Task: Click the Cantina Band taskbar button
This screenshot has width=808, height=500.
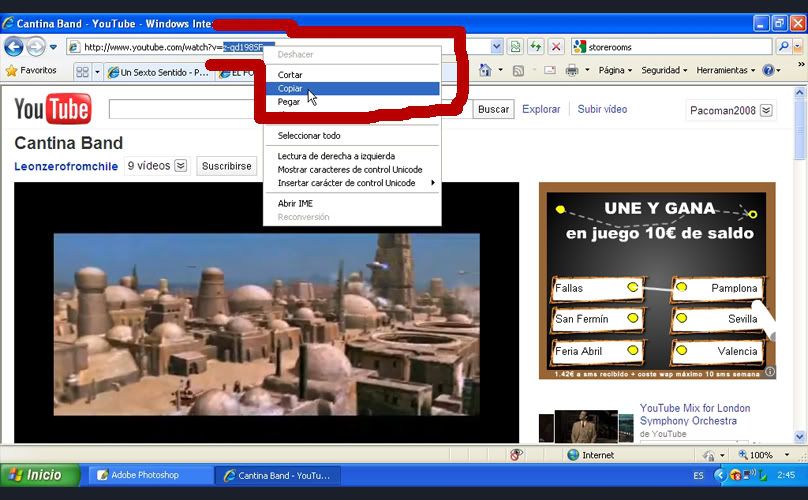Action: tap(277, 475)
